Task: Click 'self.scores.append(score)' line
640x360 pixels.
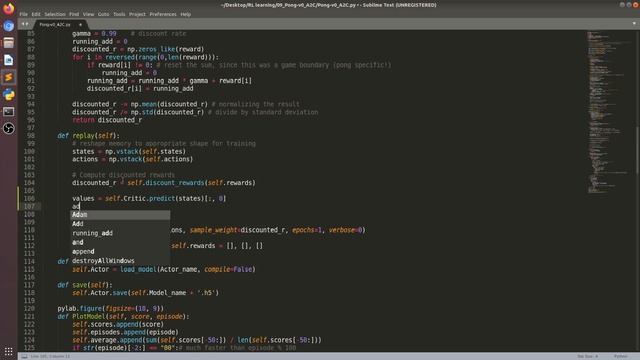Action: pyautogui.click(x=118, y=324)
